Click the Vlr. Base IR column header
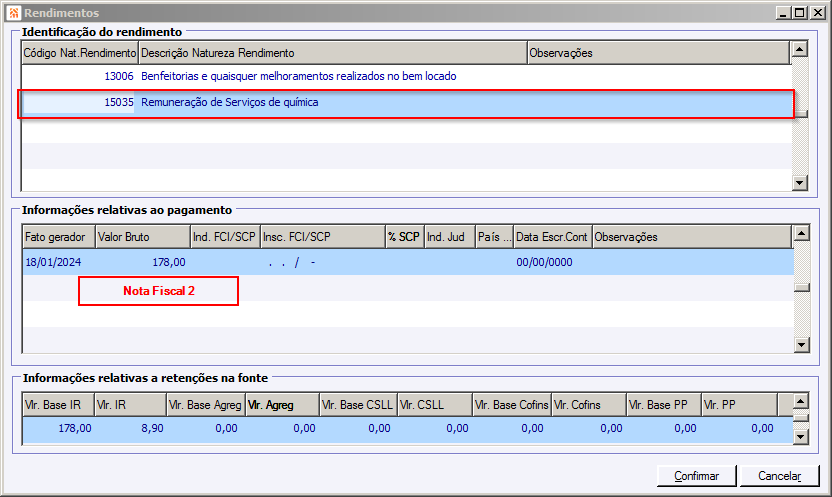 58,405
